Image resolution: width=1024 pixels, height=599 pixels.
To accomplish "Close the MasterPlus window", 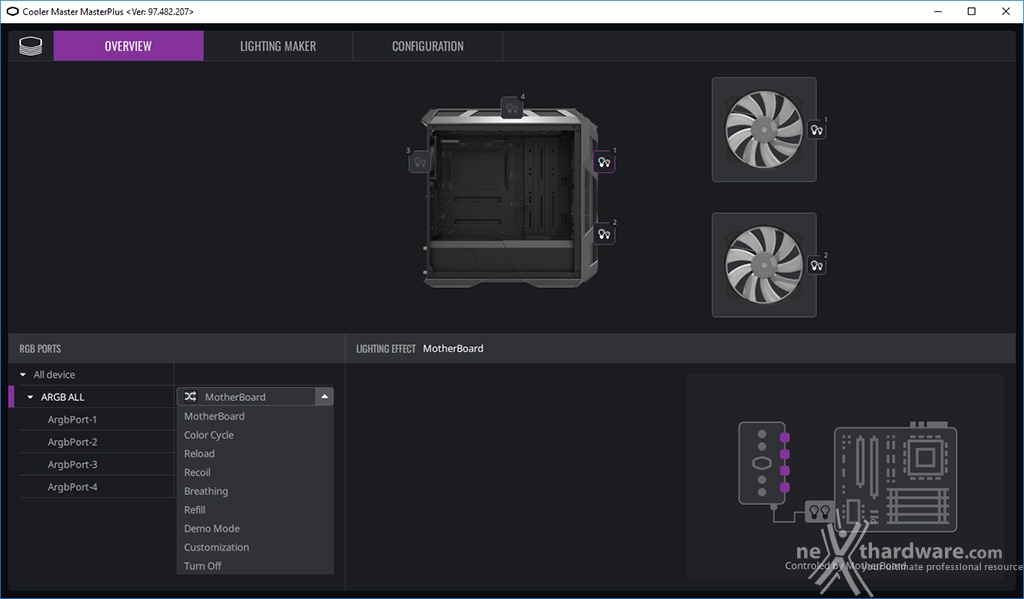I will (x=1006, y=11).
